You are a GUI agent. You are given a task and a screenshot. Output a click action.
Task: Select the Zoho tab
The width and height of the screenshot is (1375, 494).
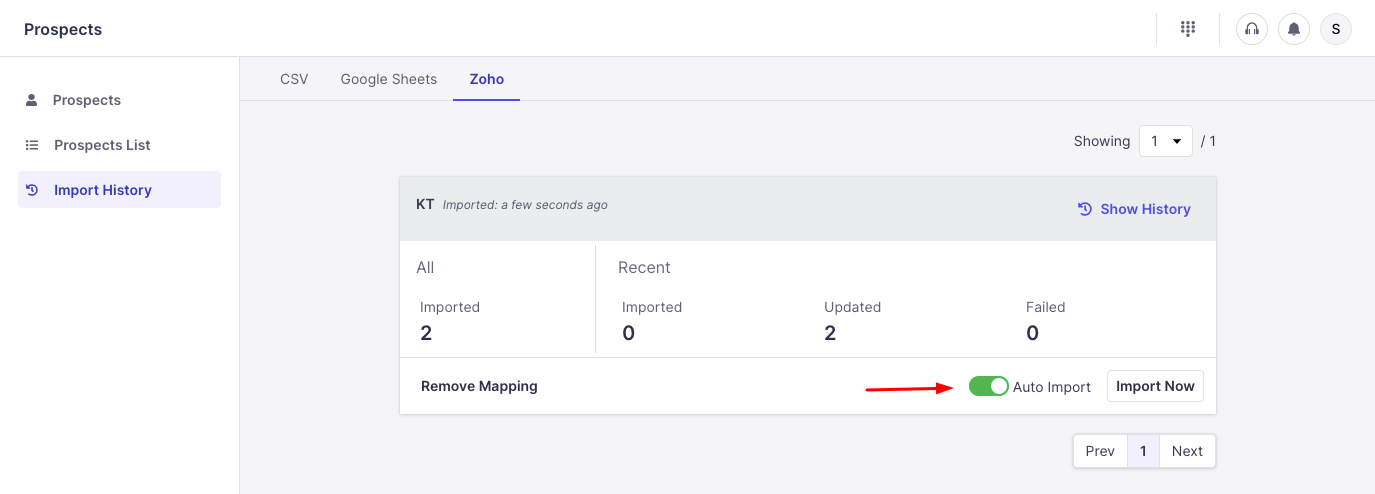click(487, 79)
